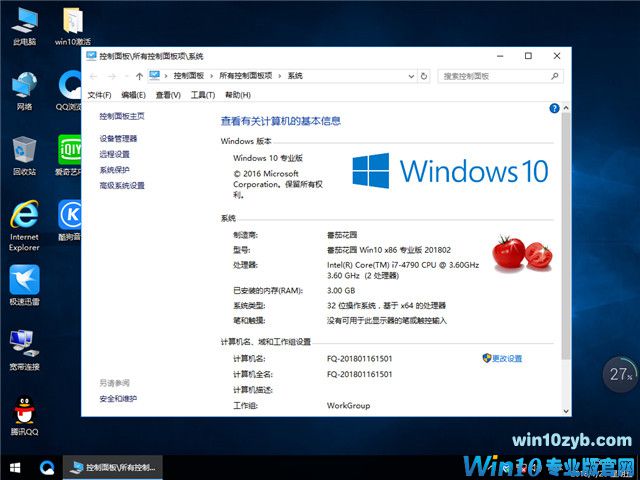
Task: Open the win10激活 folder icon
Action: [x=73, y=26]
